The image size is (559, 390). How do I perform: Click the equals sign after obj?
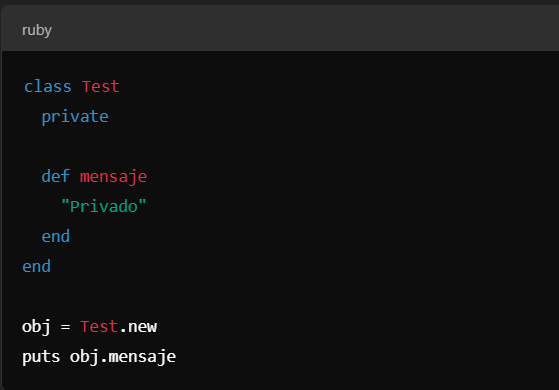point(65,327)
